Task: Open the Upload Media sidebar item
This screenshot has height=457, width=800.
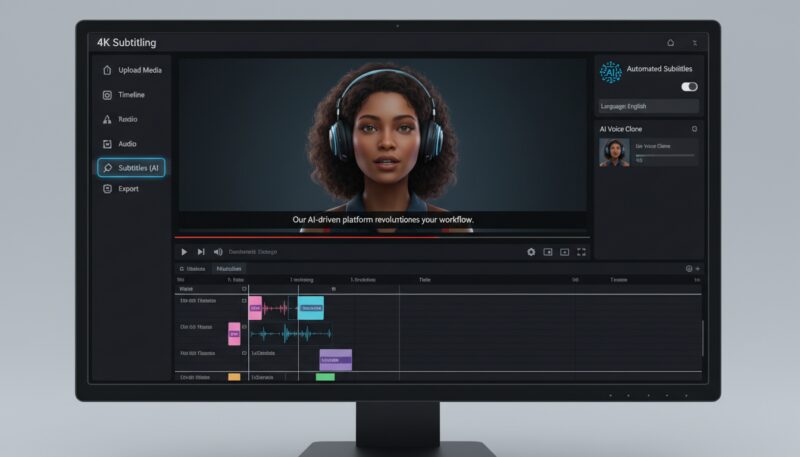Action: (132, 70)
